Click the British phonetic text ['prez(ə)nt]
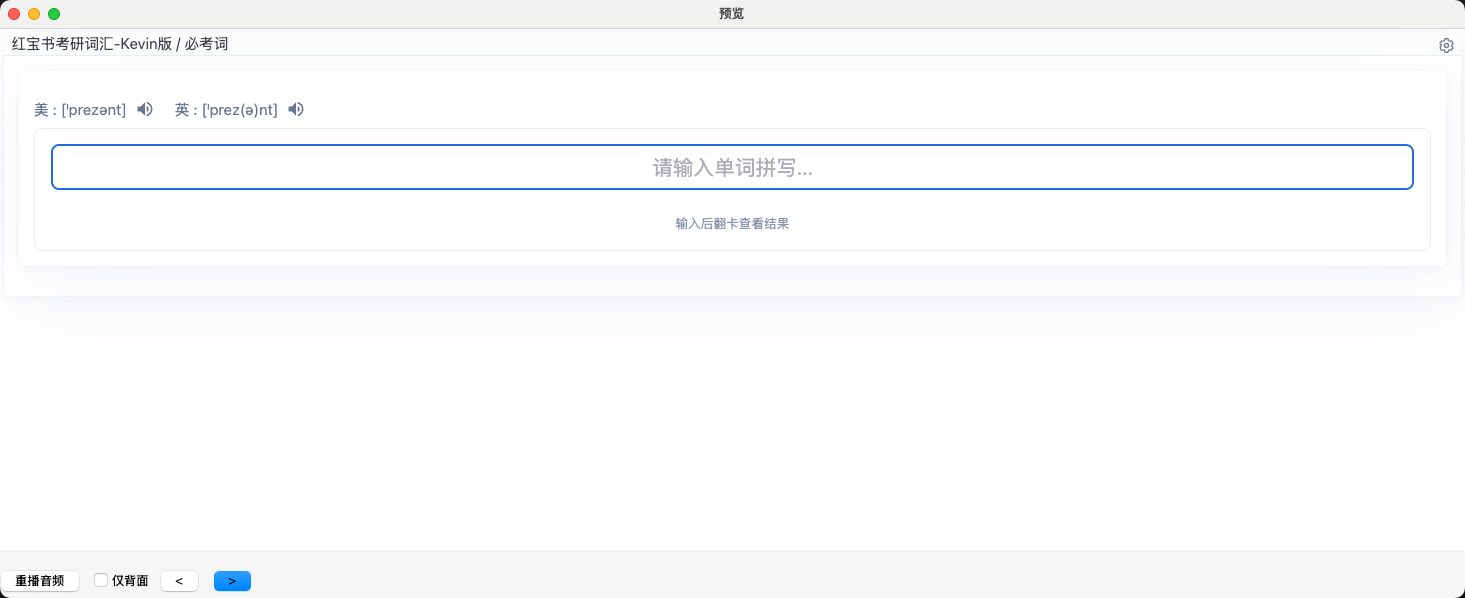Screen dimensions: 1465x598 240,110
